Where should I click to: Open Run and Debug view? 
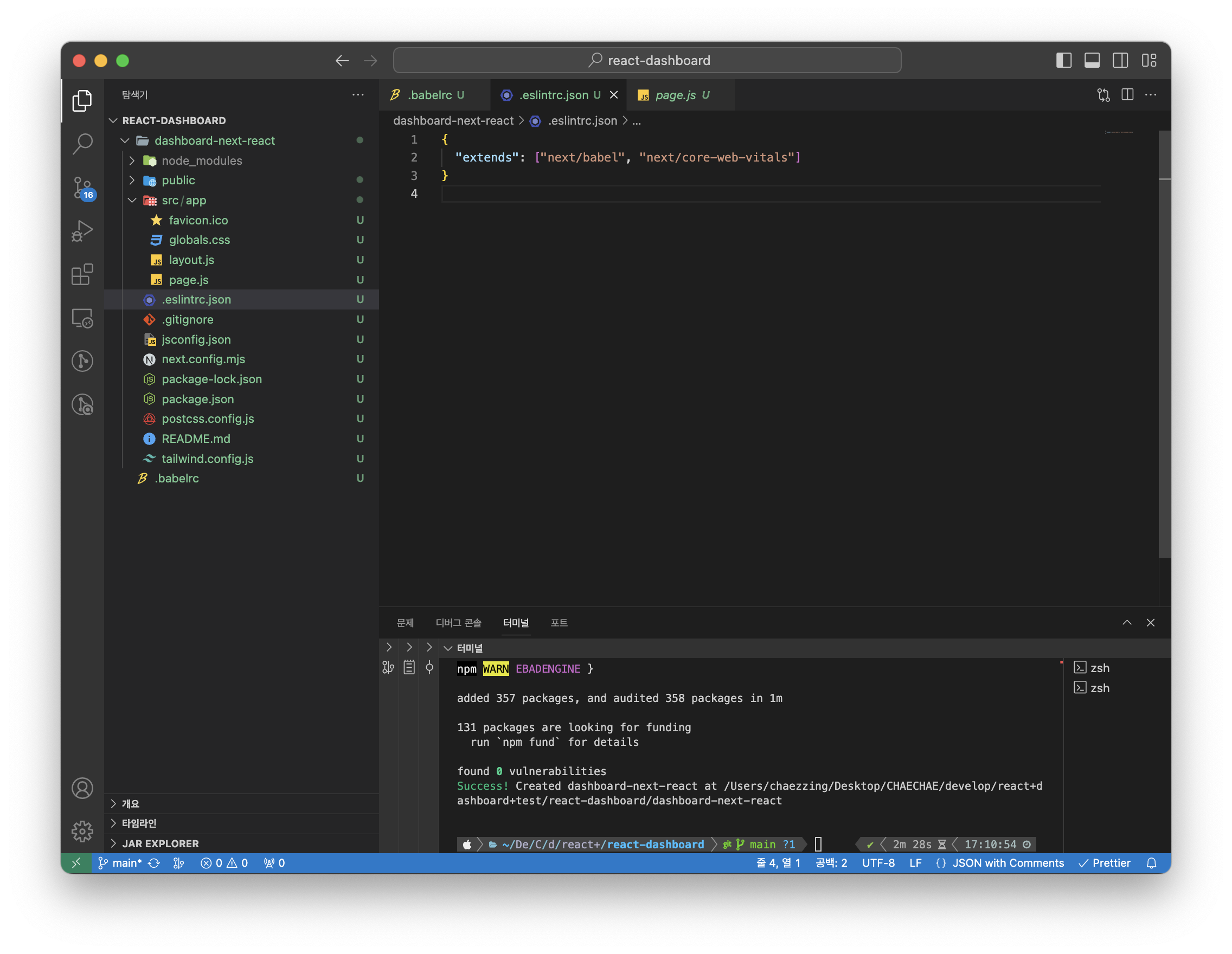click(82, 231)
